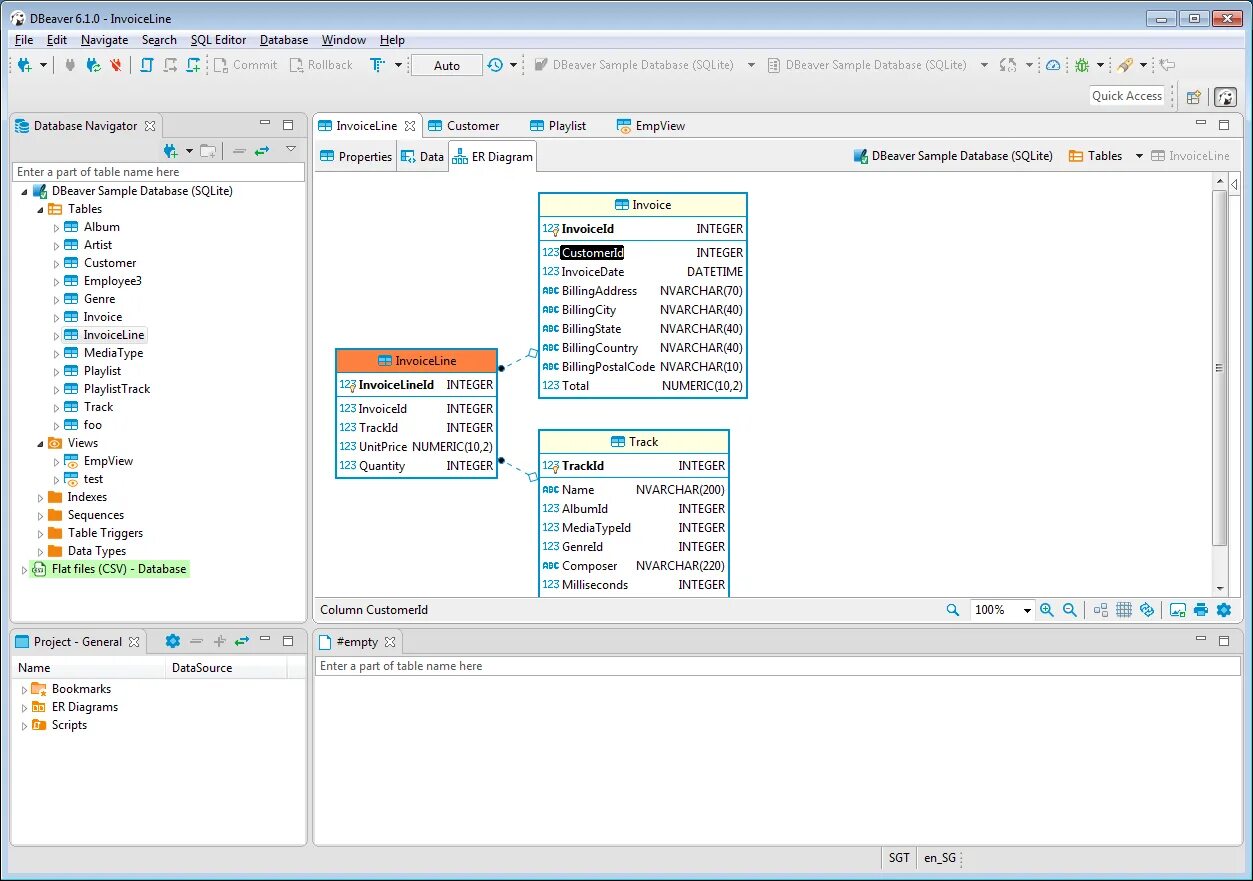
Task: Click the ER diagram vertical scrollbar
Action: [x=1220, y=367]
